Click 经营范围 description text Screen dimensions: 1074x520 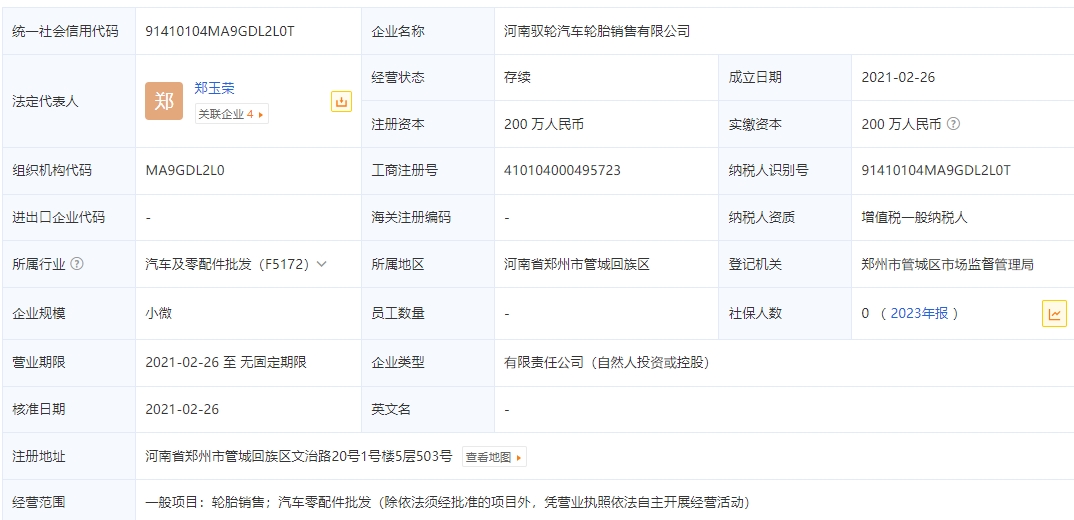tap(447, 502)
